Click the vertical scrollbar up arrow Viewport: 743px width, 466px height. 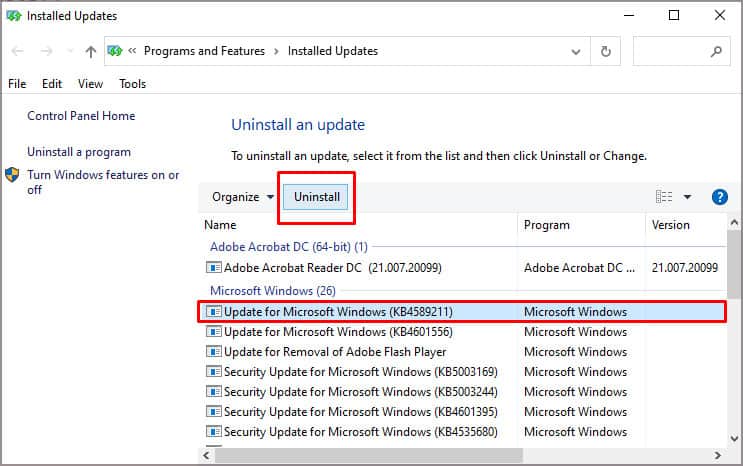(x=734, y=222)
